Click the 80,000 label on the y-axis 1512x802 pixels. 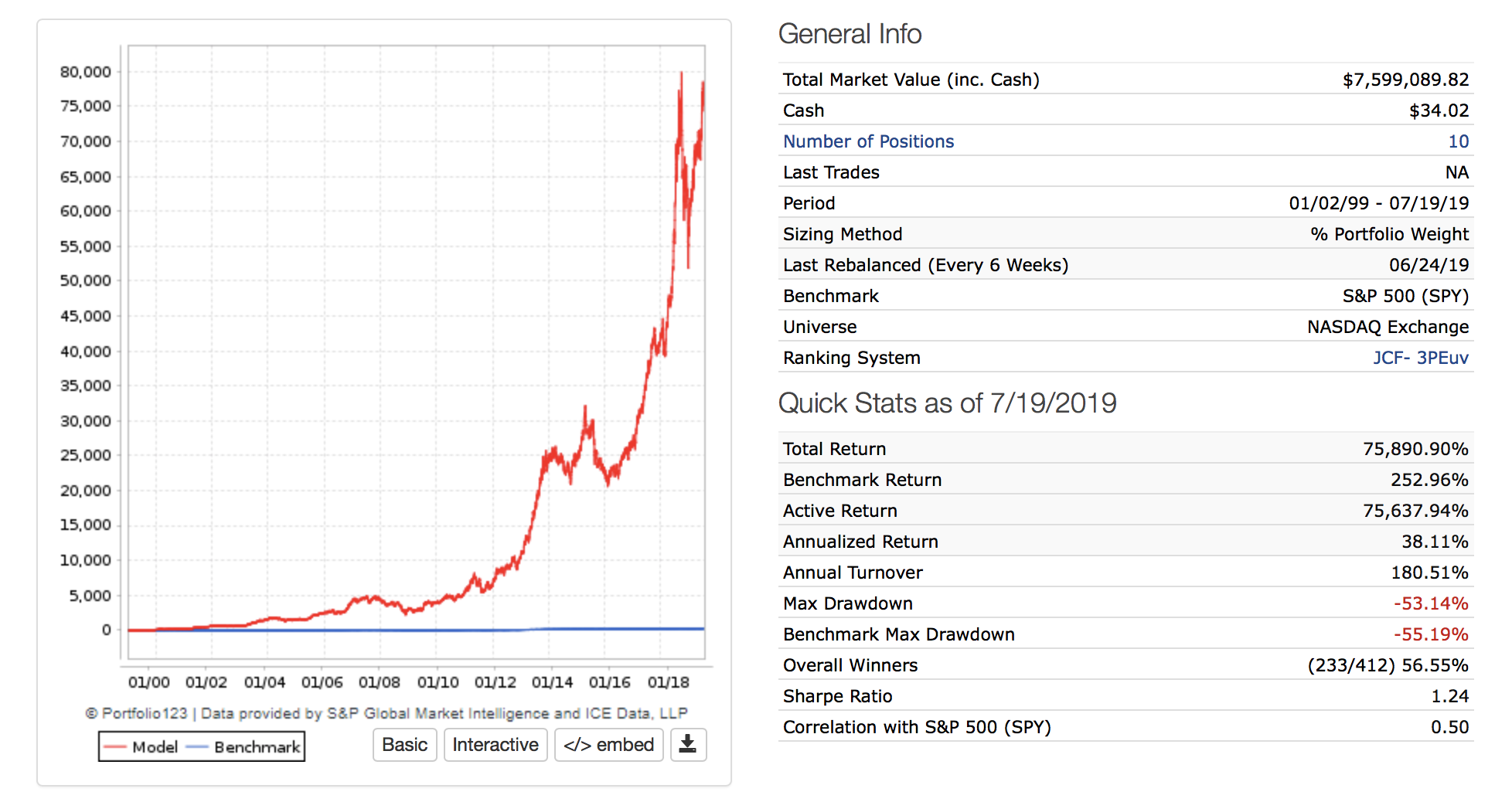click(x=86, y=72)
